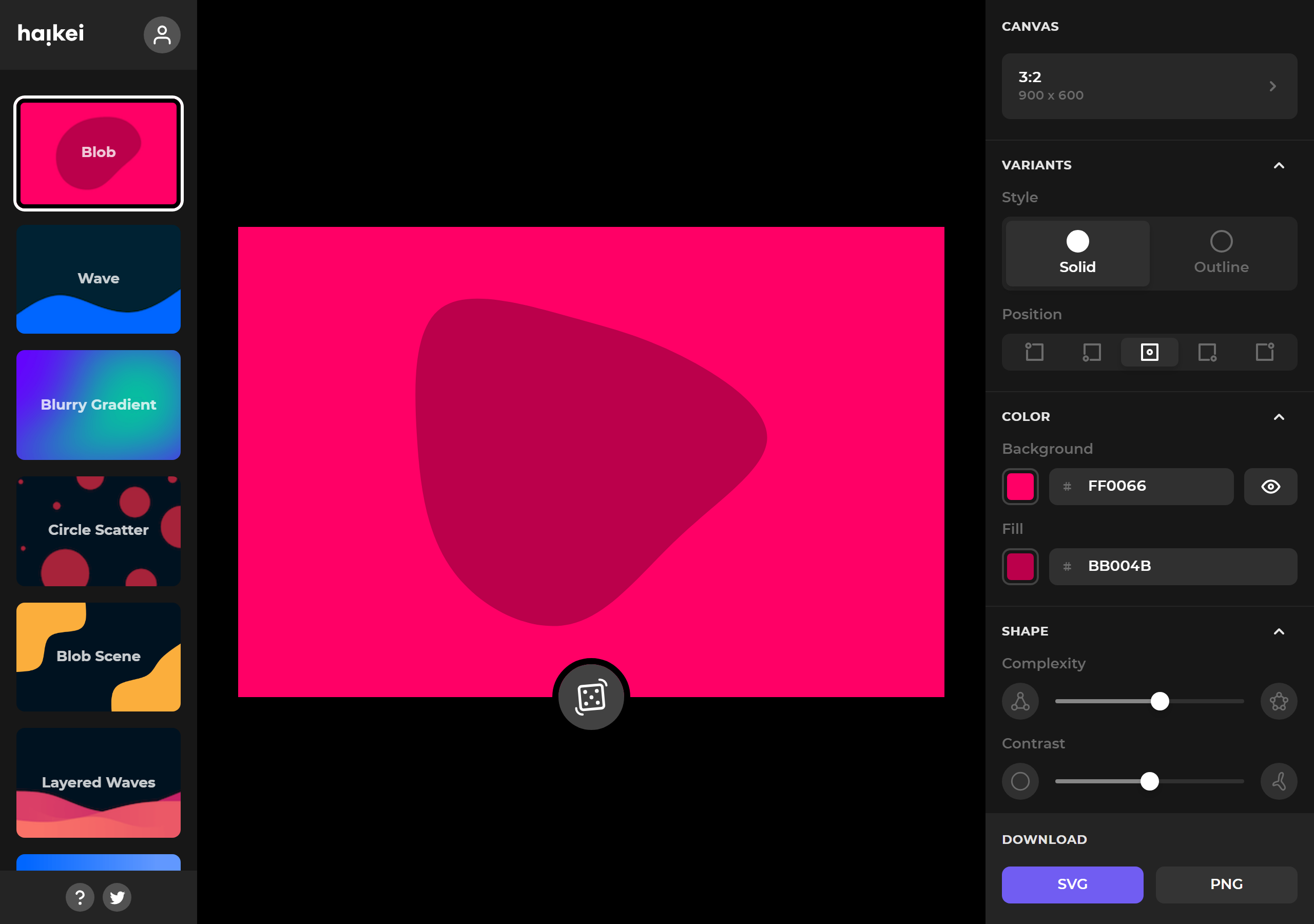Switch to the Wave generator
The height and width of the screenshot is (924, 1314).
pos(99,279)
